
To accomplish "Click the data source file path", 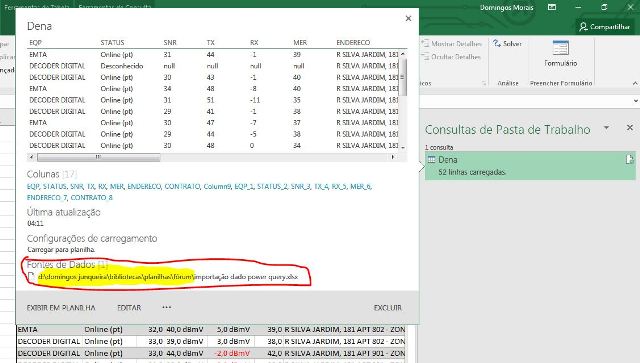I will (168, 277).
